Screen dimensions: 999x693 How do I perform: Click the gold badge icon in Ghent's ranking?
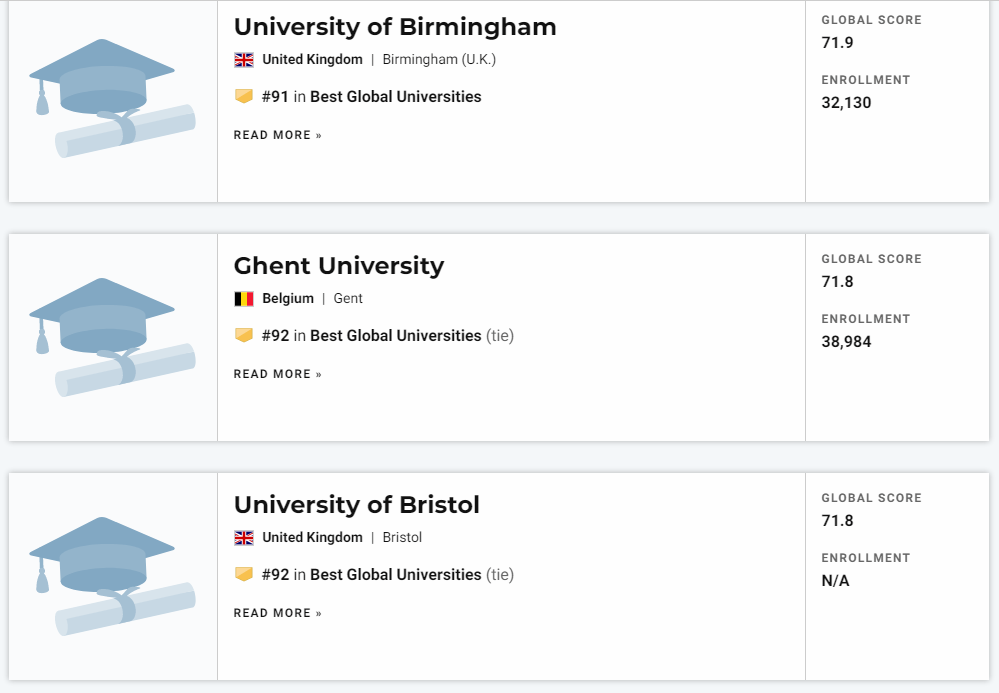244,335
